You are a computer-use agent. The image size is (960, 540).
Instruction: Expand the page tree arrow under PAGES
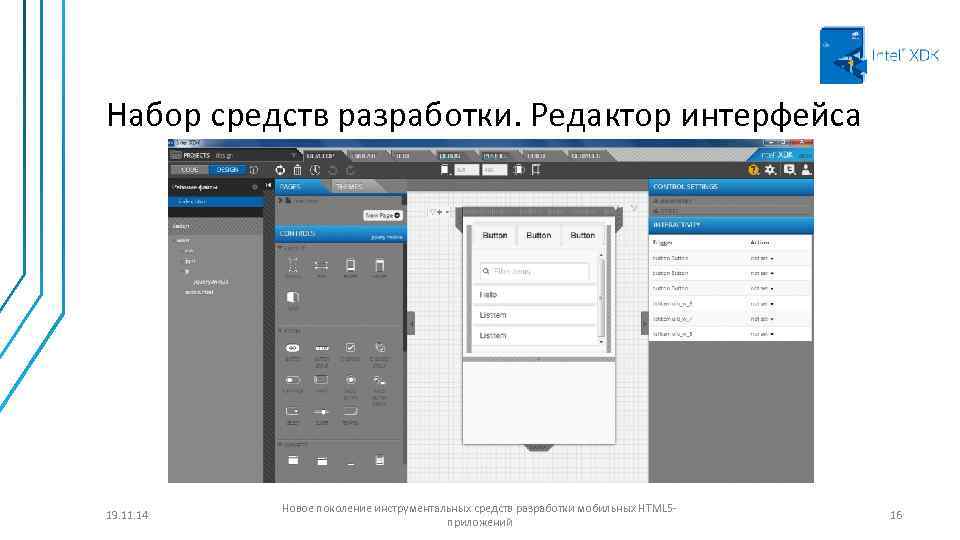coord(280,200)
